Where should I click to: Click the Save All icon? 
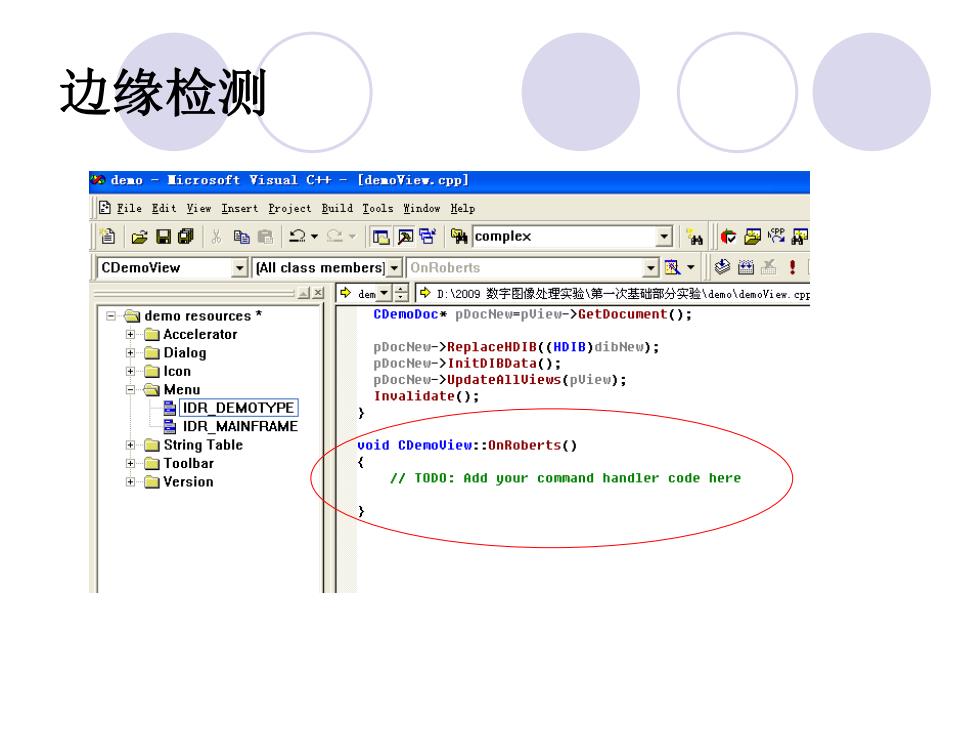click(x=186, y=236)
